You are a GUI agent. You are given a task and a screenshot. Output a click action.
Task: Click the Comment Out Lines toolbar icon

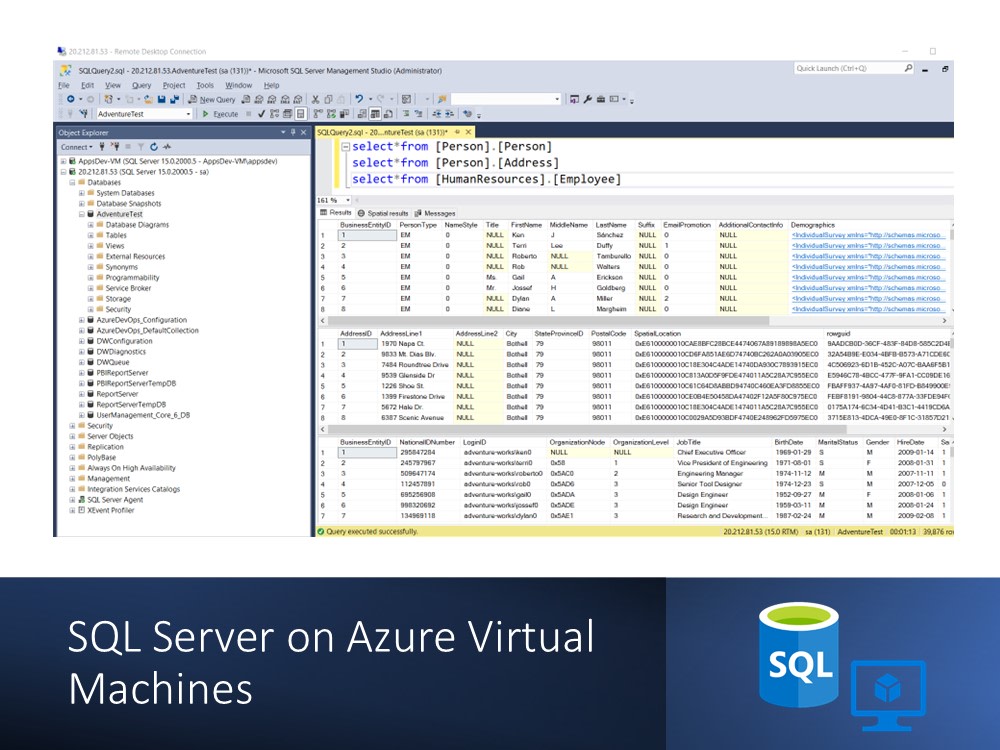click(406, 114)
